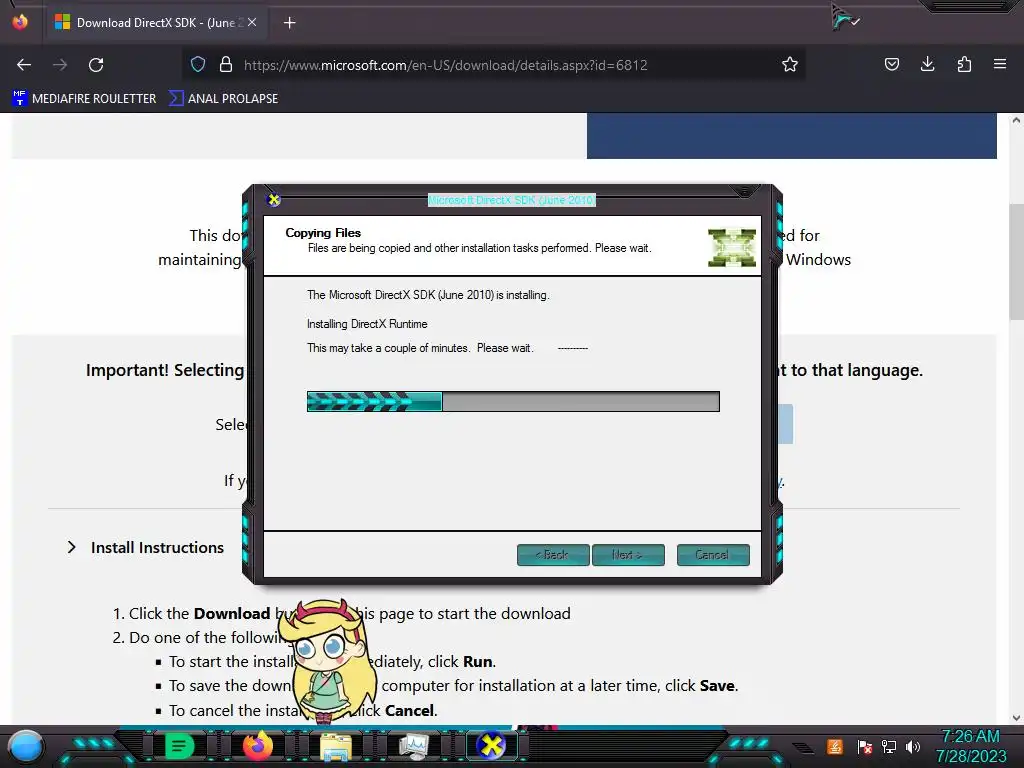
Task: Close the Download DirectX SDK tab
Action: tap(252, 22)
